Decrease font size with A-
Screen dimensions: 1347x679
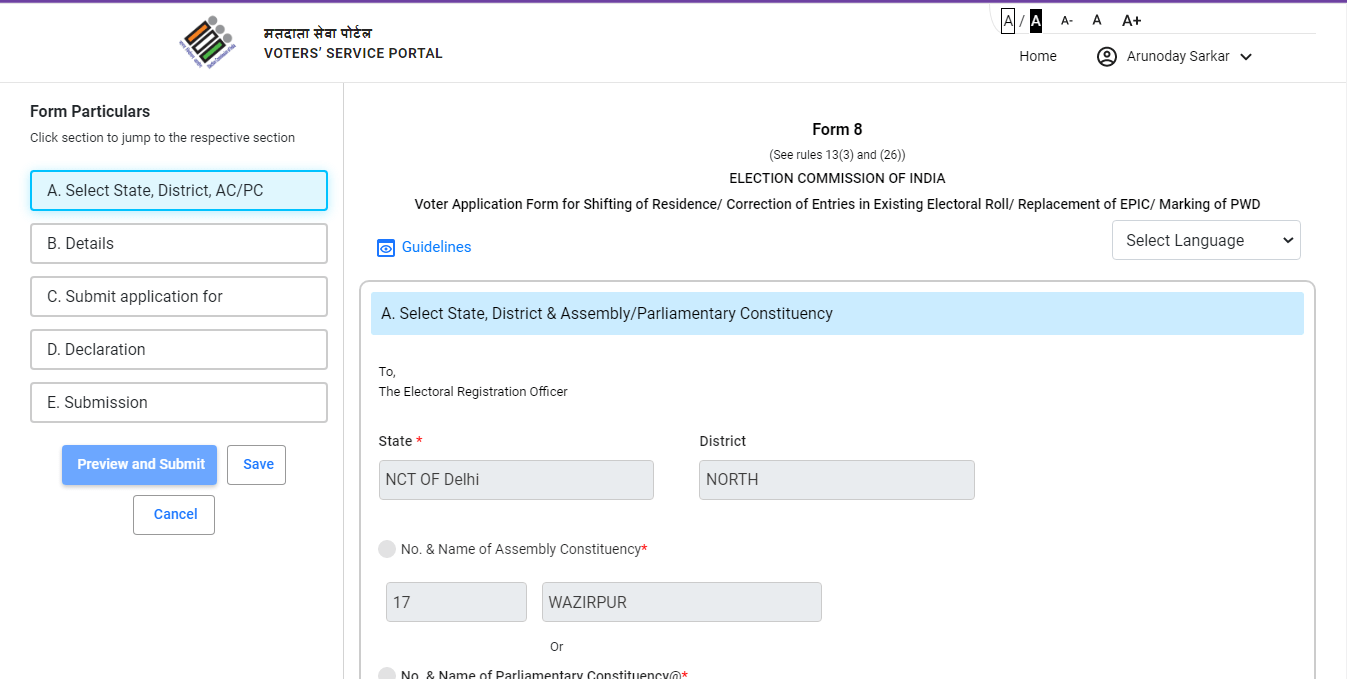pos(1067,20)
